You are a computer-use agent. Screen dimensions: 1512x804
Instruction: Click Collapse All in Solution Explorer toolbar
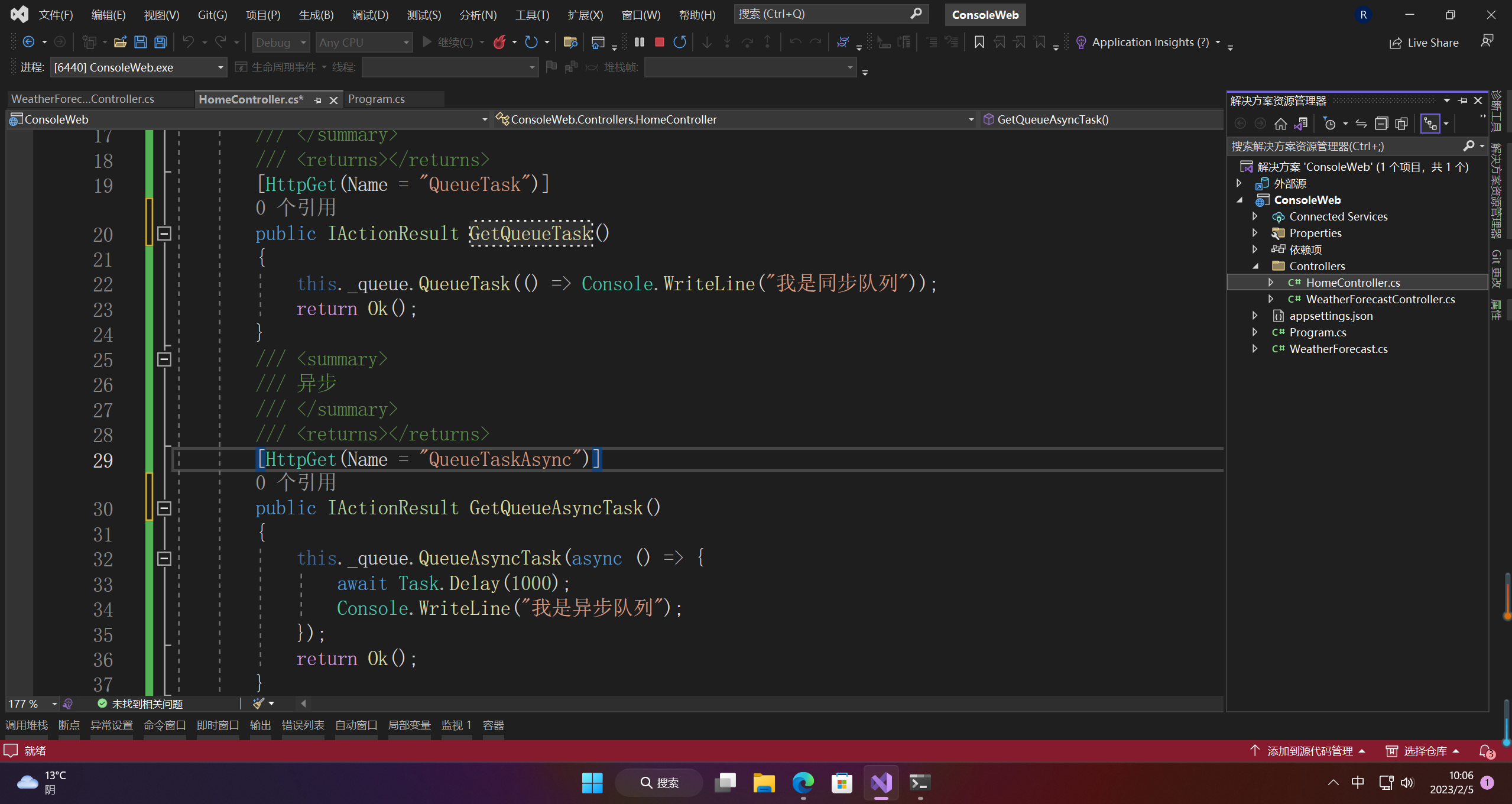tap(1381, 124)
